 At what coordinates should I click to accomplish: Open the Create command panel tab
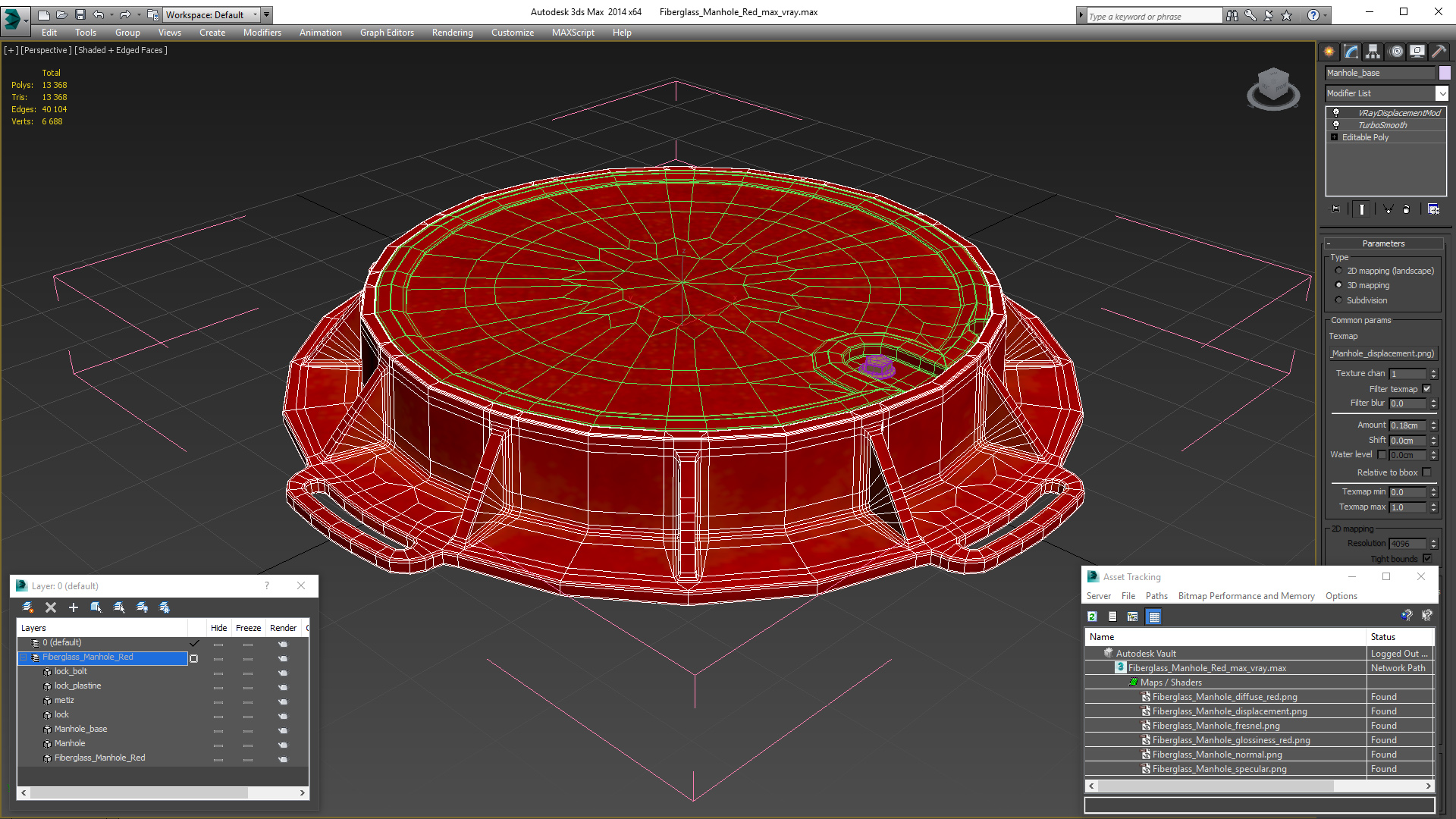(1329, 52)
